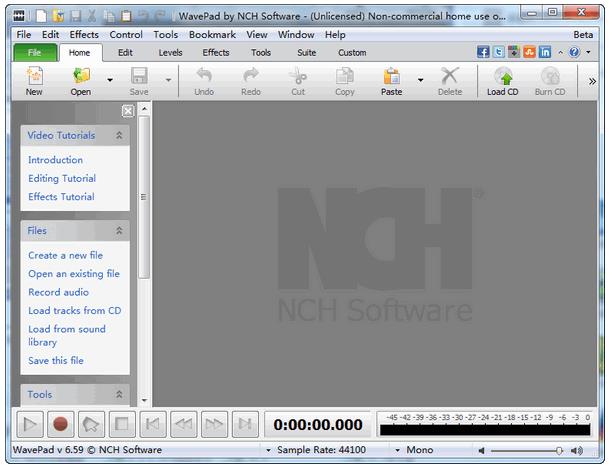Close the left sidebar panel
The height and width of the screenshot is (469, 609).
[128, 111]
